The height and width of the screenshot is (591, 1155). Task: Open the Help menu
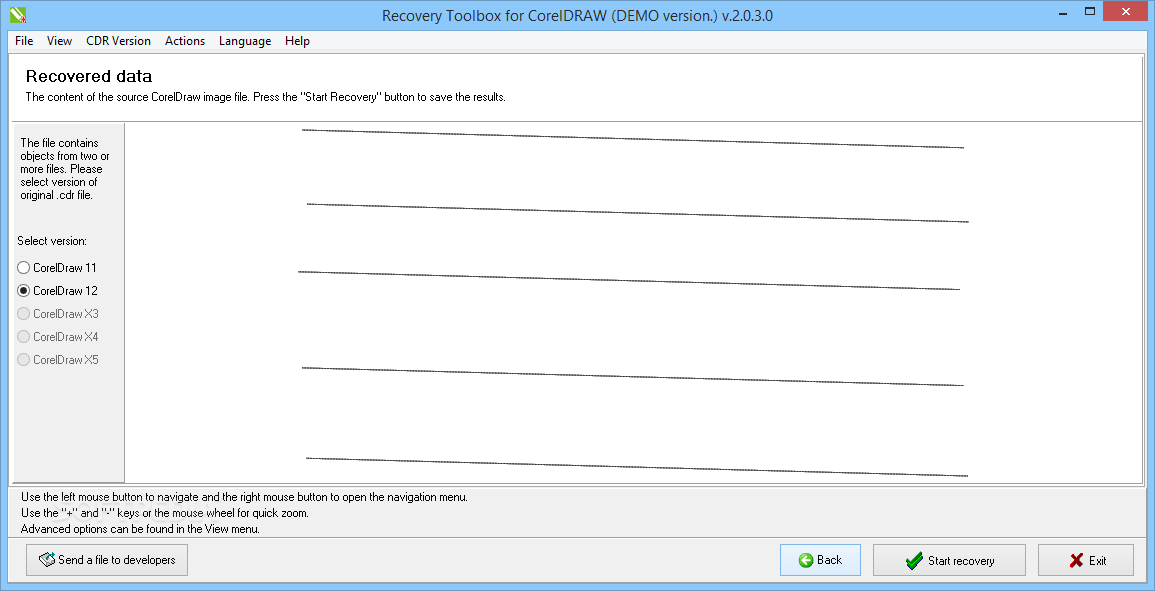click(x=297, y=41)
